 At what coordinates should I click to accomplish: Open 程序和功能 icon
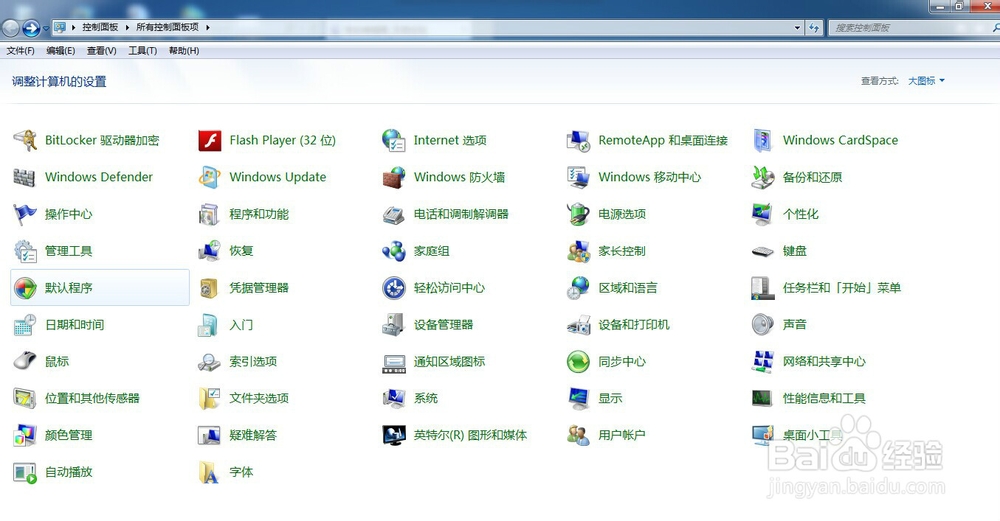(x=209, y=214)
